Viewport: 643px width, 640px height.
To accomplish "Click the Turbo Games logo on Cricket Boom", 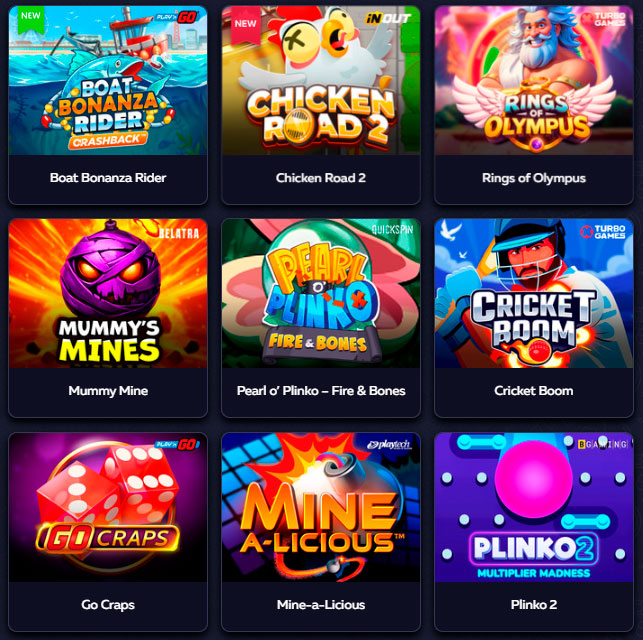I will pos(603,232).
